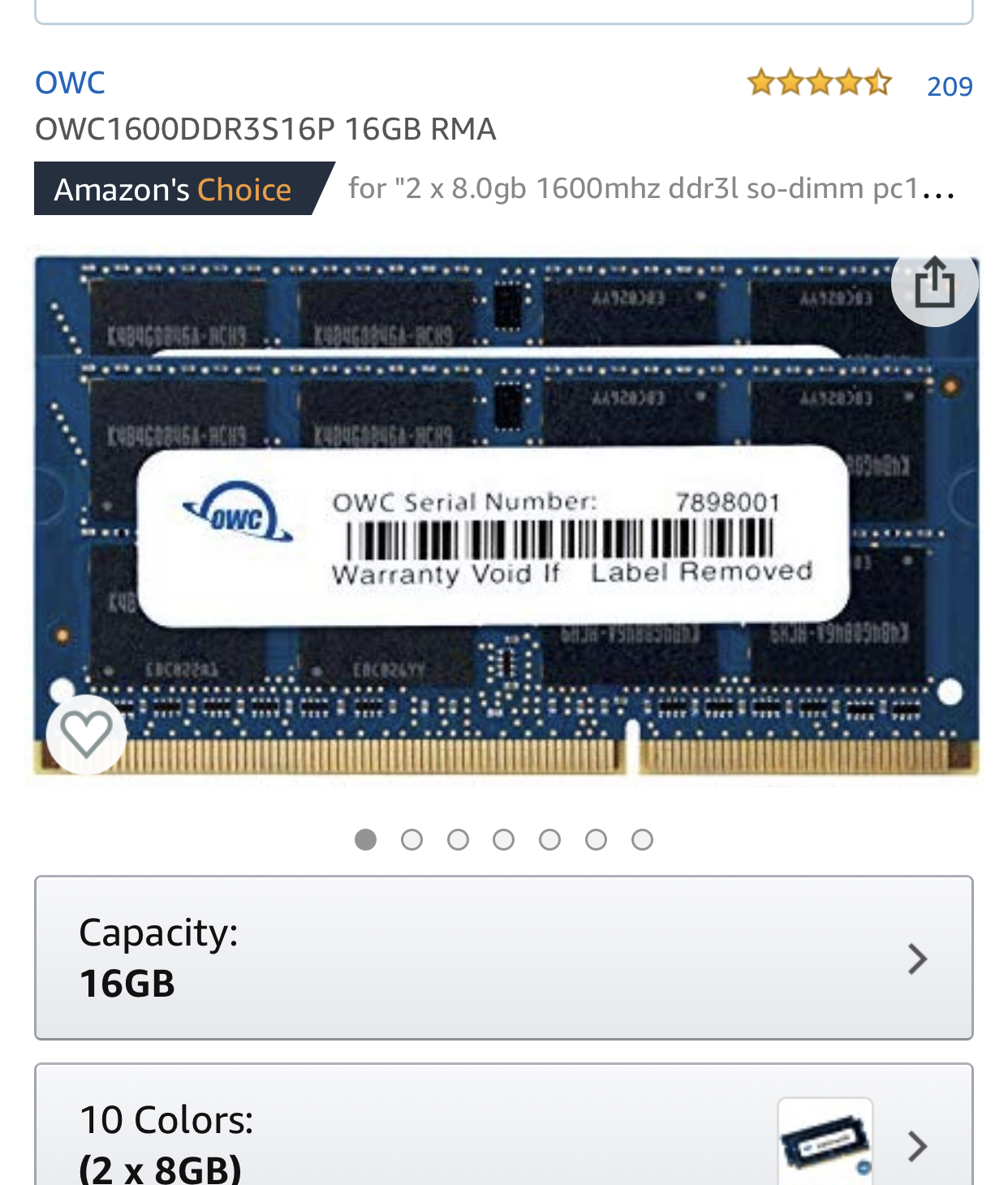Image resolution: width=1008 pixels, height=1185 pixels.
Task: Open the star rating breakdown
Action: pyautogui.click(x=820, y=83)
